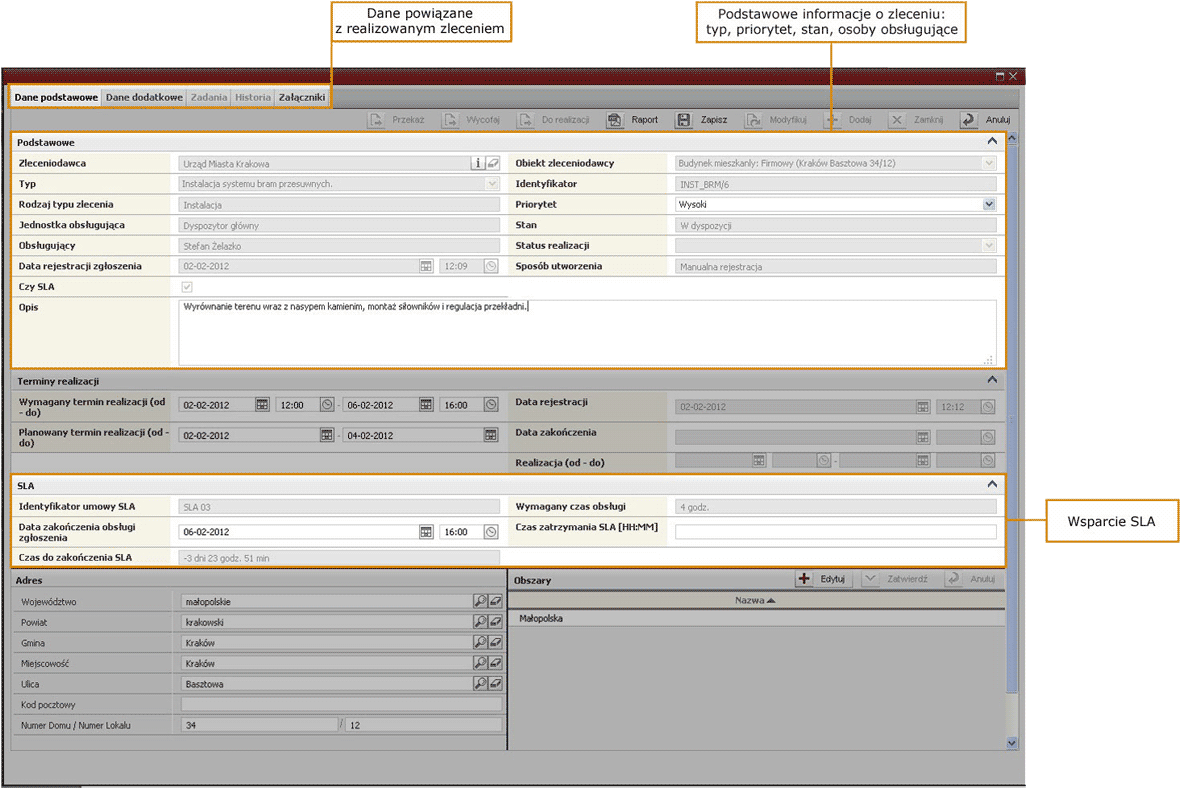Switch to Dane dodatkowe tab

(144, 97)
